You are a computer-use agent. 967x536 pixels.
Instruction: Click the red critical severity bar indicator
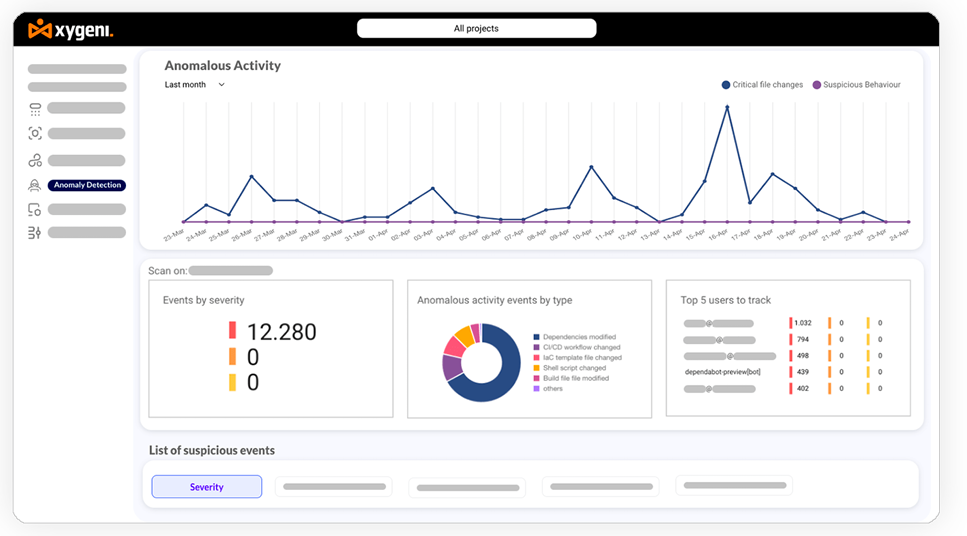point(232,331)
